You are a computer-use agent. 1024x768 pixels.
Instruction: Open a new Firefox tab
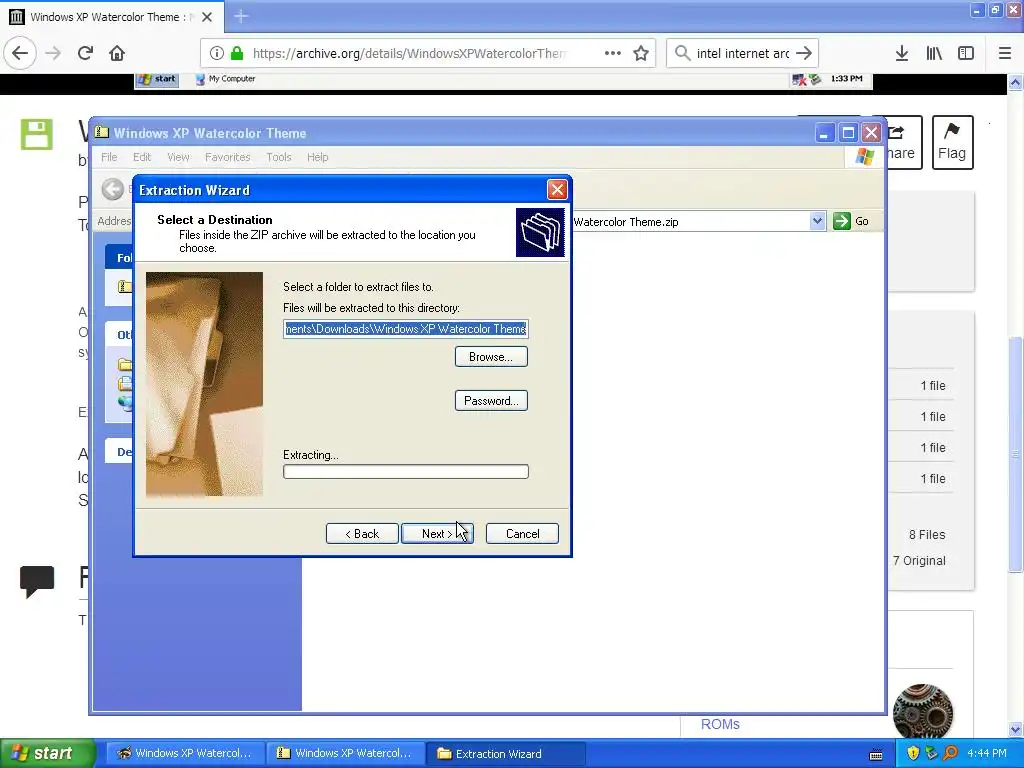coord(240,16)
